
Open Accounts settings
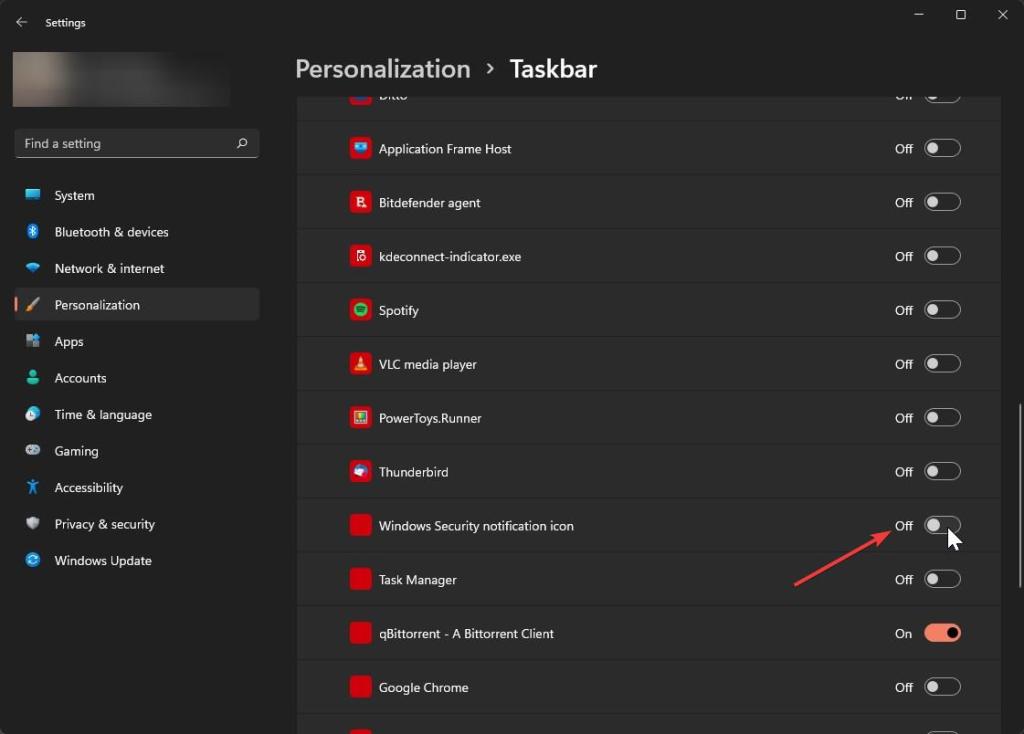coord(137,378)
